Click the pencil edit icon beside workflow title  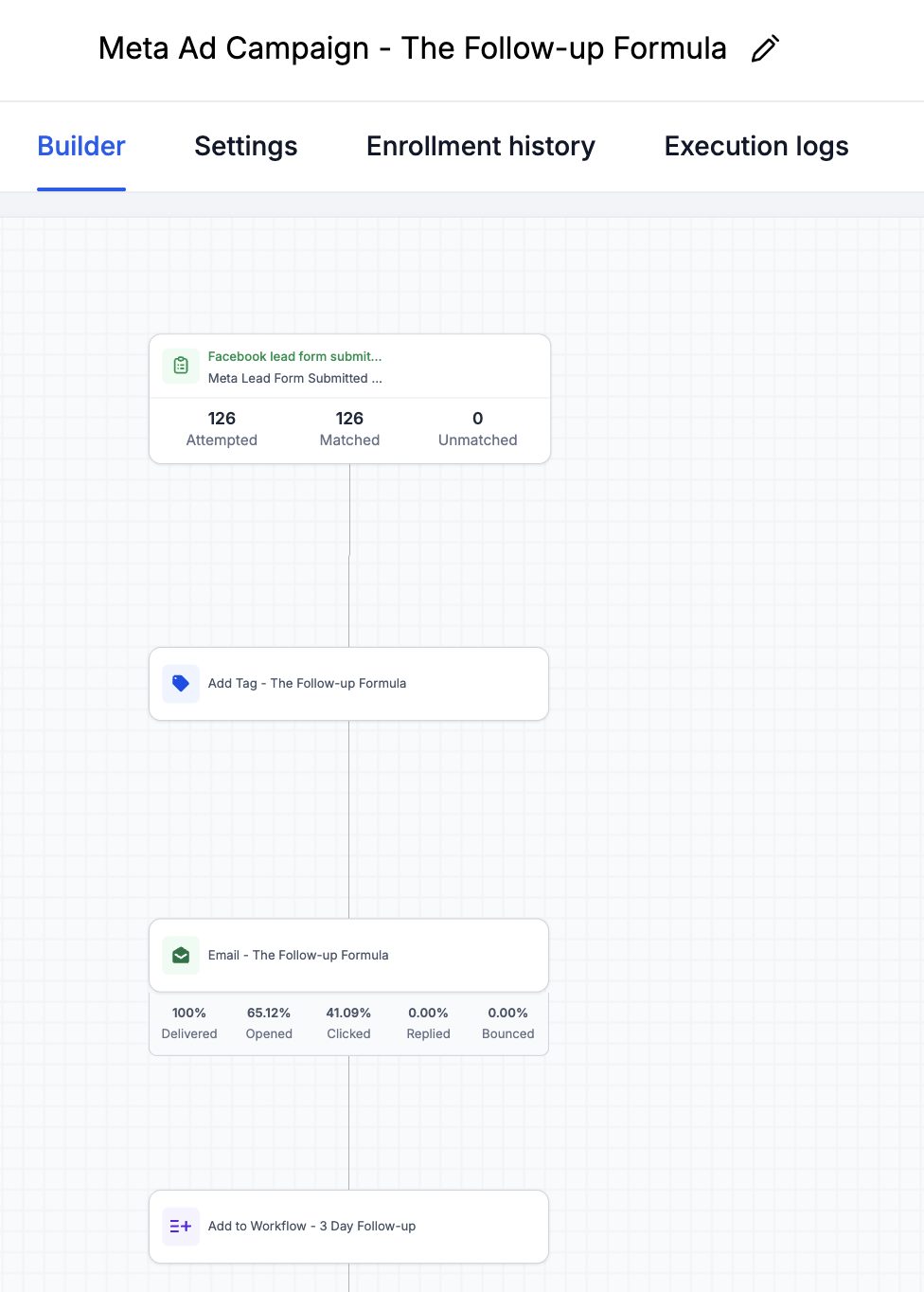(x=765, y=48)
